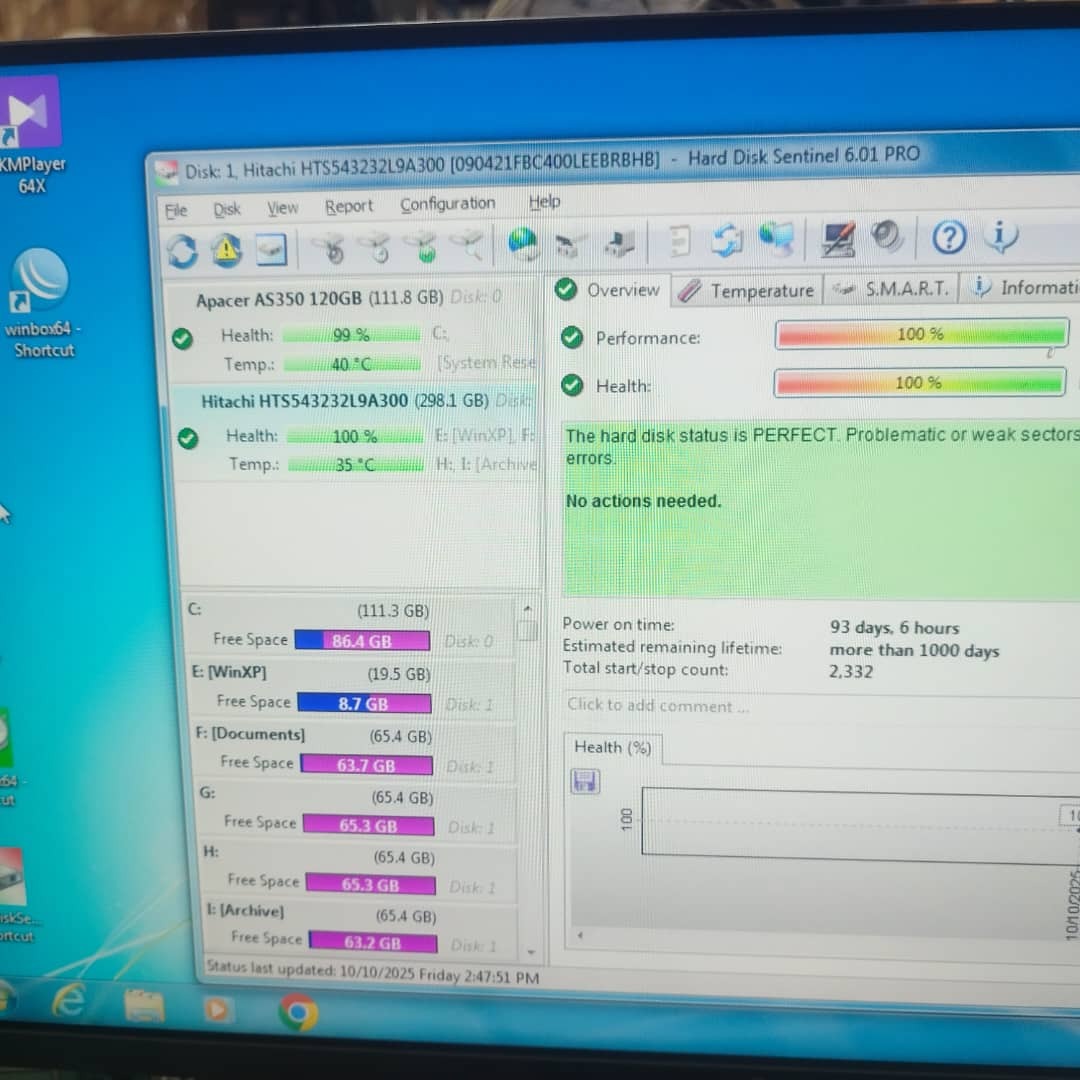Click the refresh toolbar icon
The height and width of the screenshot is (1080, 1080).
182,250
